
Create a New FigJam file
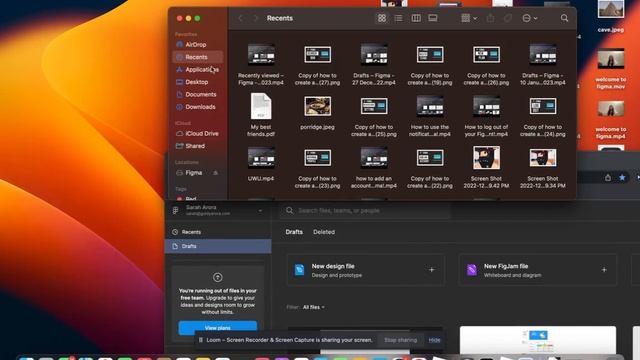pyautogui.click(x=538, y=270)
